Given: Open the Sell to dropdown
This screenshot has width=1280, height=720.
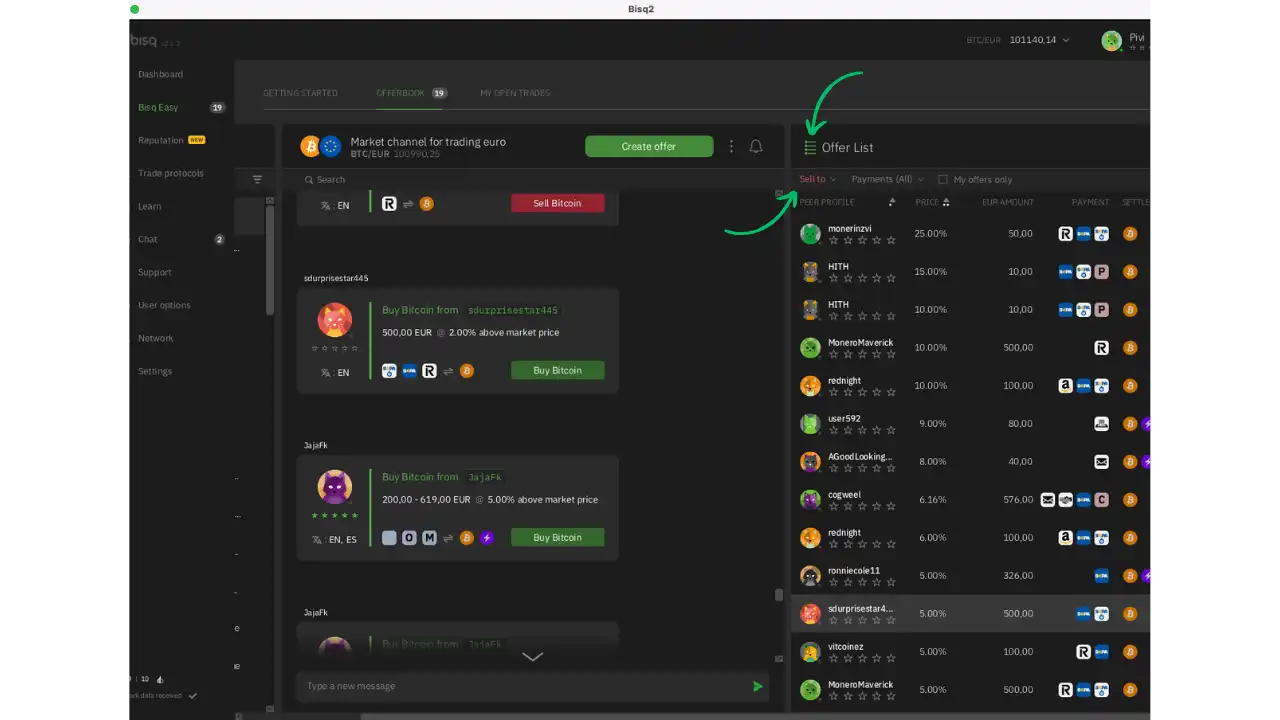Looking at the screenshot, I should tap(817, 180).
